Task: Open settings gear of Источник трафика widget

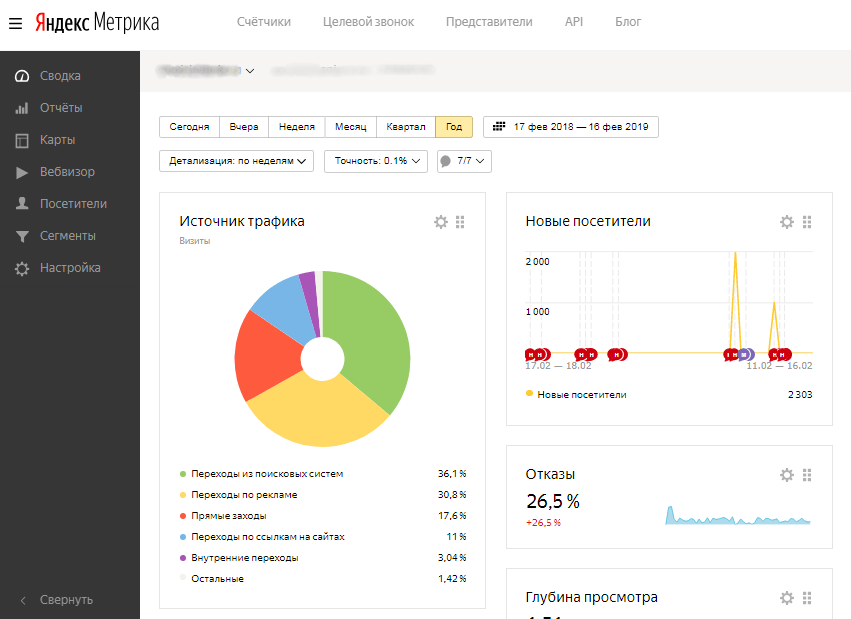Action: tap(441, 222)
